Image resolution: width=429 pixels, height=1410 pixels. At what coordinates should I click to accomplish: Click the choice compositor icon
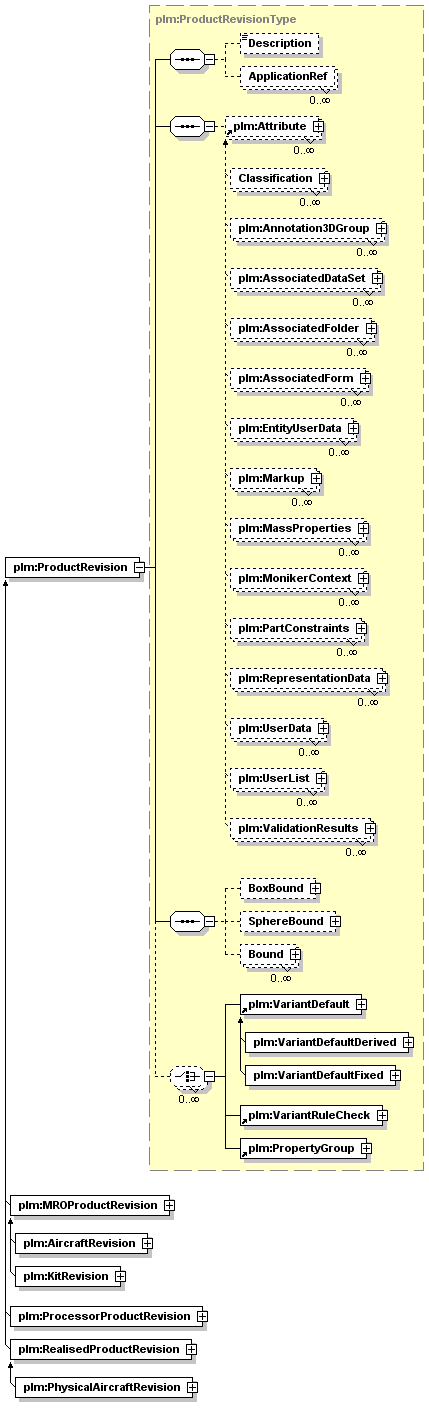click(186, 1076)
